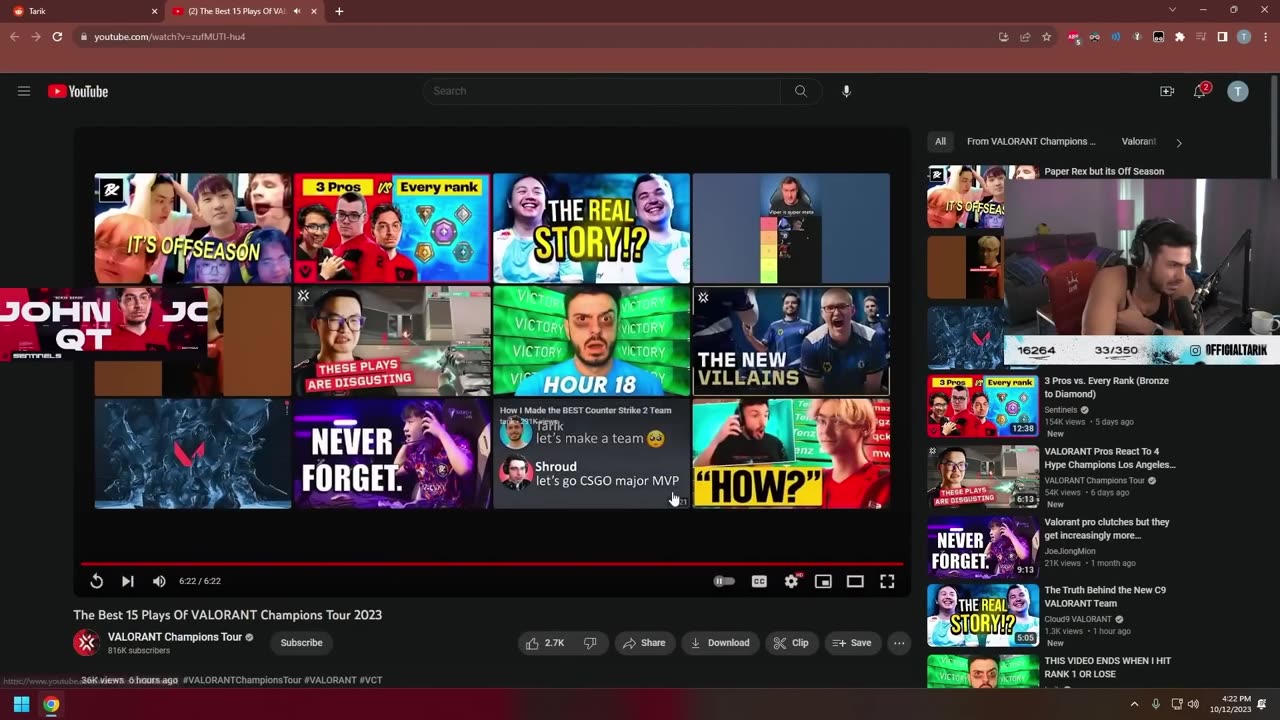Mute the video volume
Image resolution: width=1280 pixels, height=720 pixels.
tap(159, 581)
